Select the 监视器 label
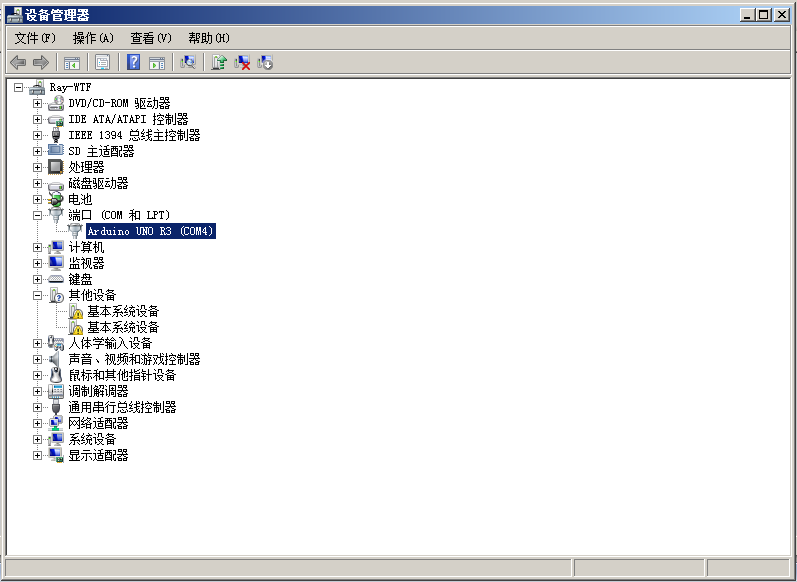This screenshot has width=797, height=582. (x=86, y=263)
